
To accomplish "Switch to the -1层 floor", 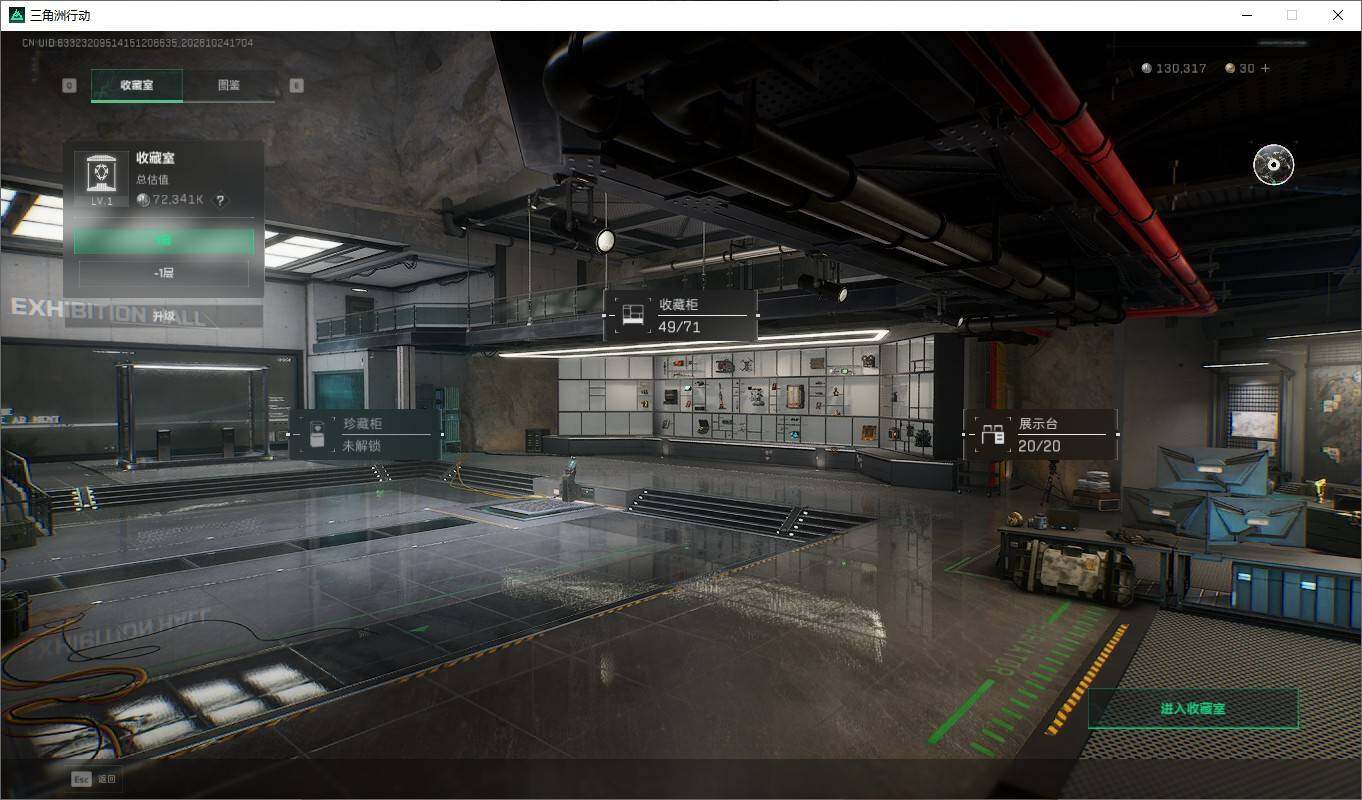I will (164, 272).
